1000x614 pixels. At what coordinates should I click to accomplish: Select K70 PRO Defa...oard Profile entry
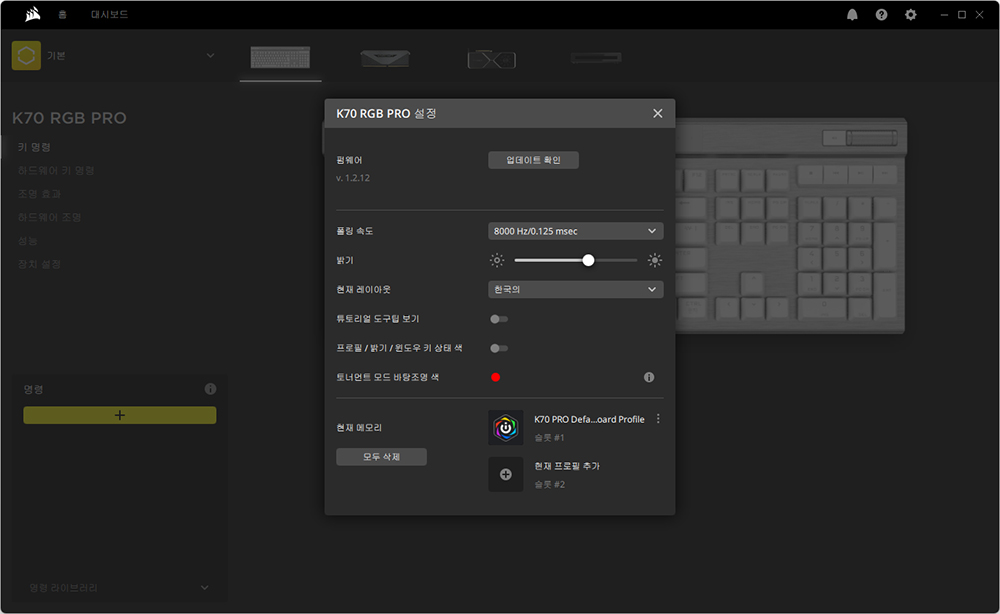point(589,420)
